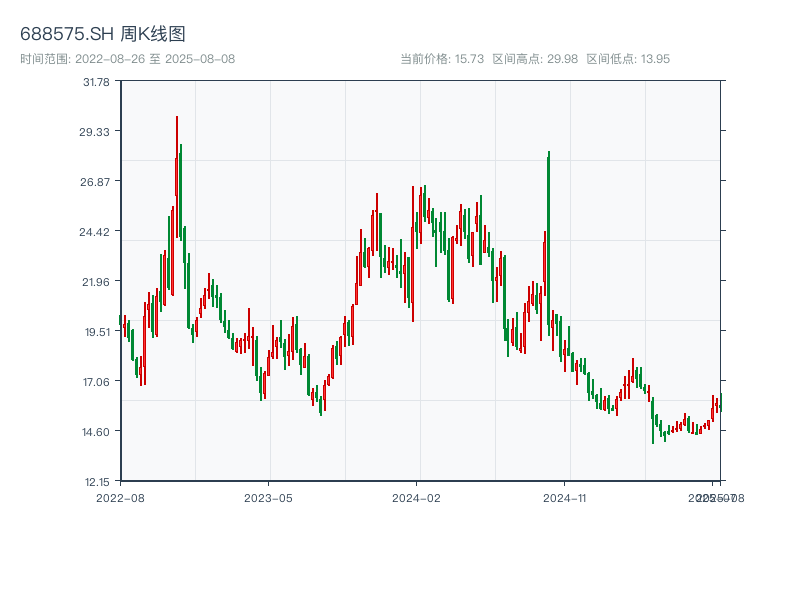Image resolution: width=800 pixels, height=600 pixels.
Task: Click the chart title 688575.SH 周K线图
Action: coord(103,34)
